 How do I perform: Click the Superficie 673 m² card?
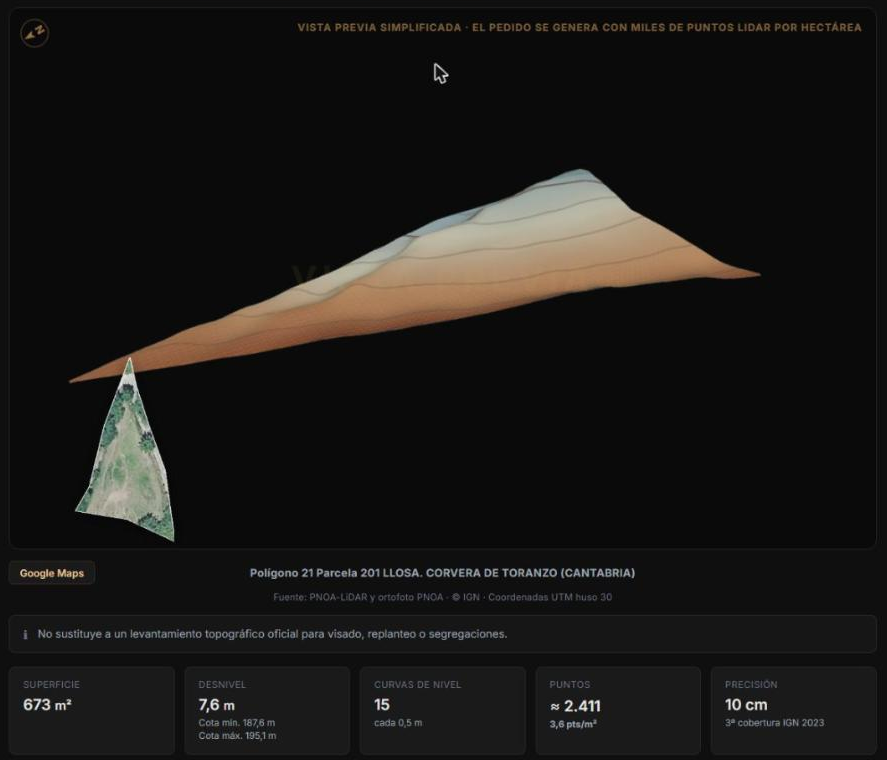point(92,710)
